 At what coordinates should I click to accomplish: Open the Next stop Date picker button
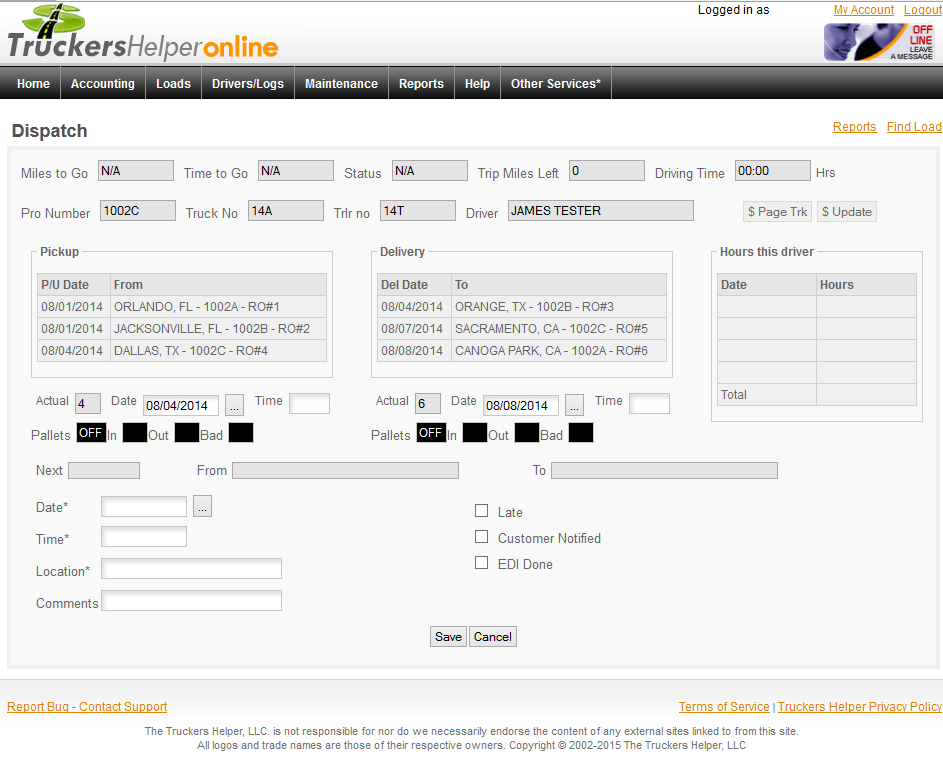coord(202,507)
